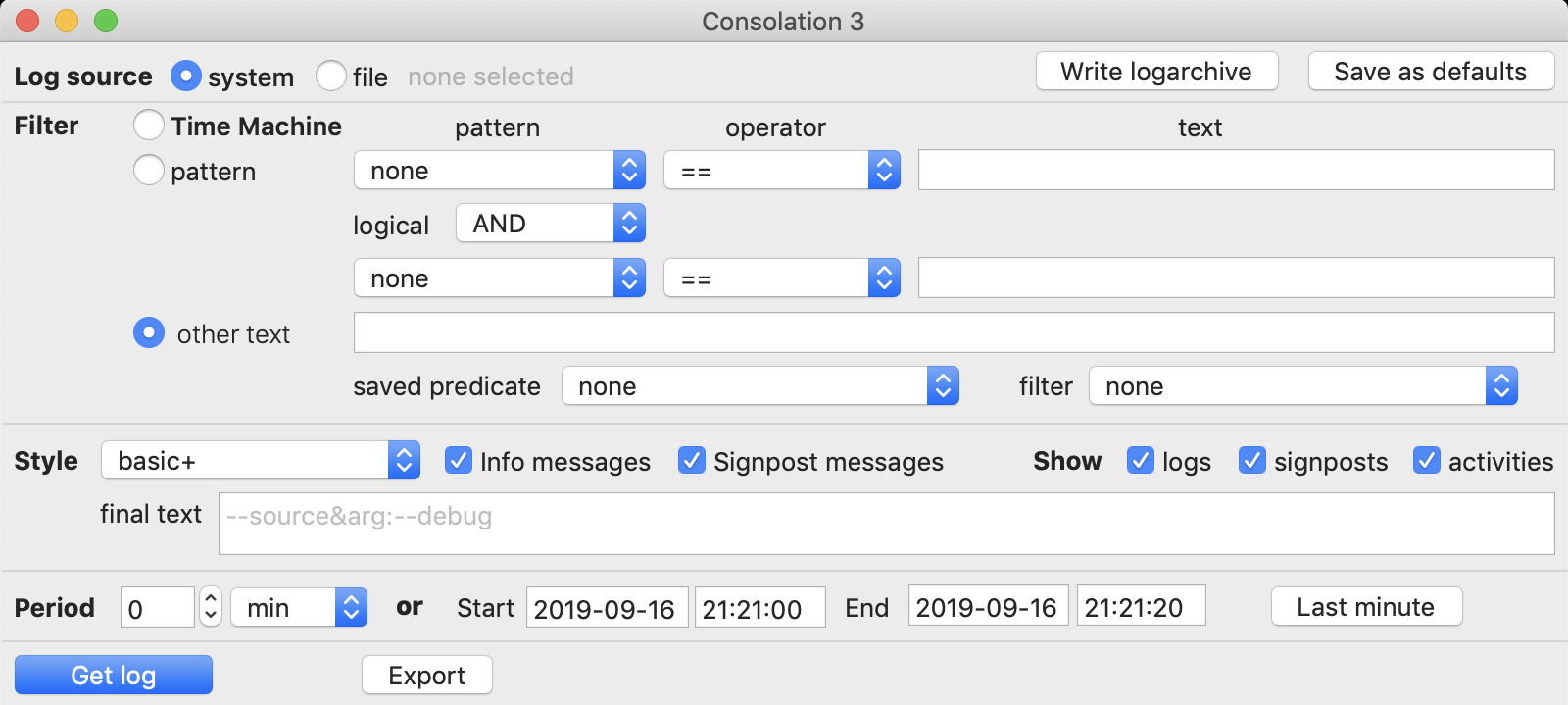Screen dimensions: 1568x705
Task: Change the period unit min dropdown
Action: point(299,608)
